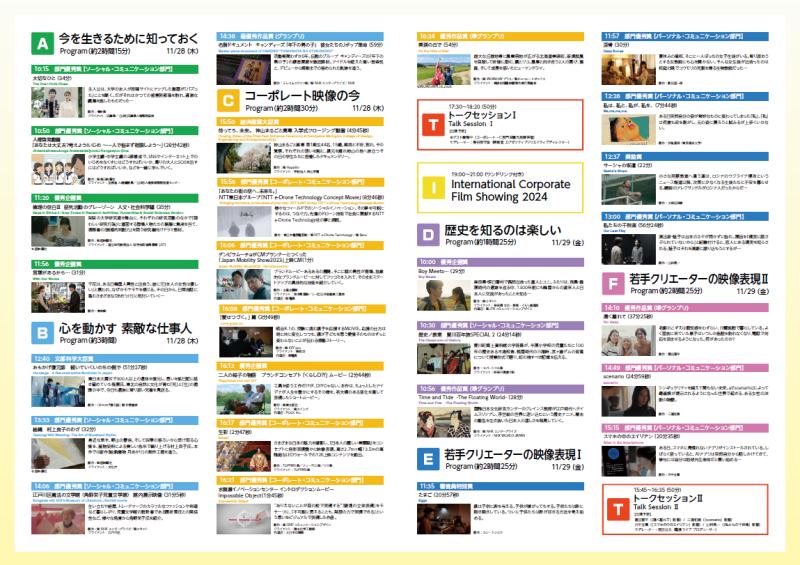Click the orange C program badge
Screen dimensions: 800x565
coord(228,101)
